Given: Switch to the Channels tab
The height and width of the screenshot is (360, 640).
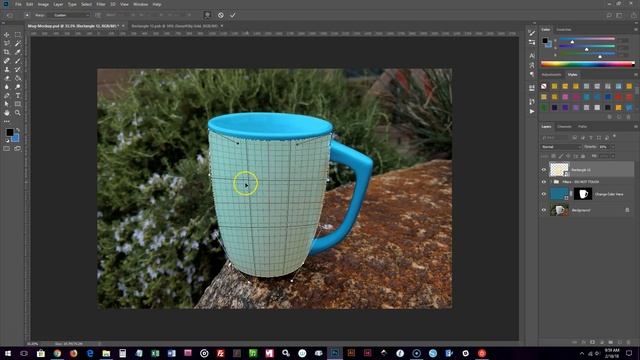Looking at the screenshot, I should [564, 127].
